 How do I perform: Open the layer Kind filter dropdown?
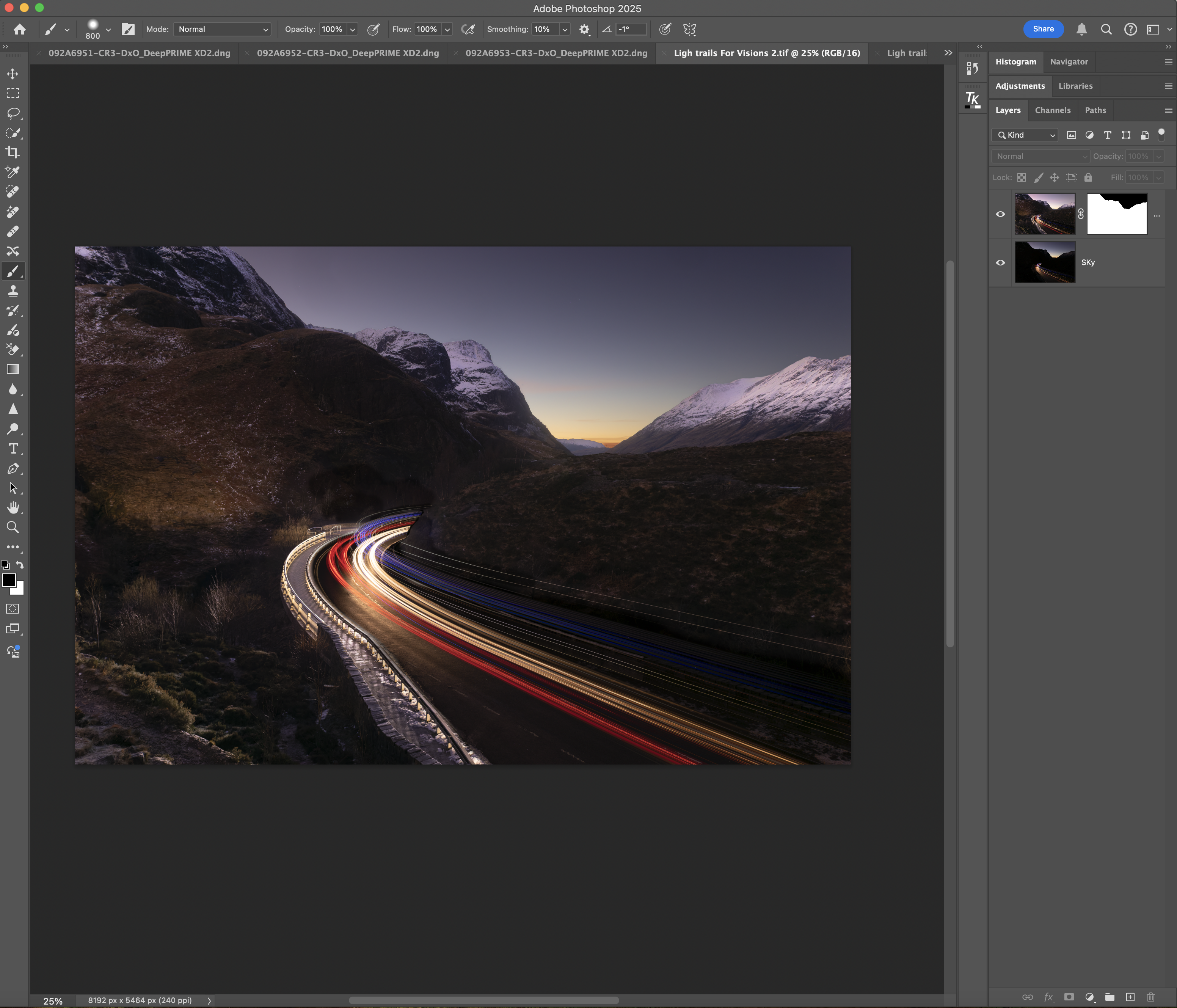click(x=1025, y=135)
